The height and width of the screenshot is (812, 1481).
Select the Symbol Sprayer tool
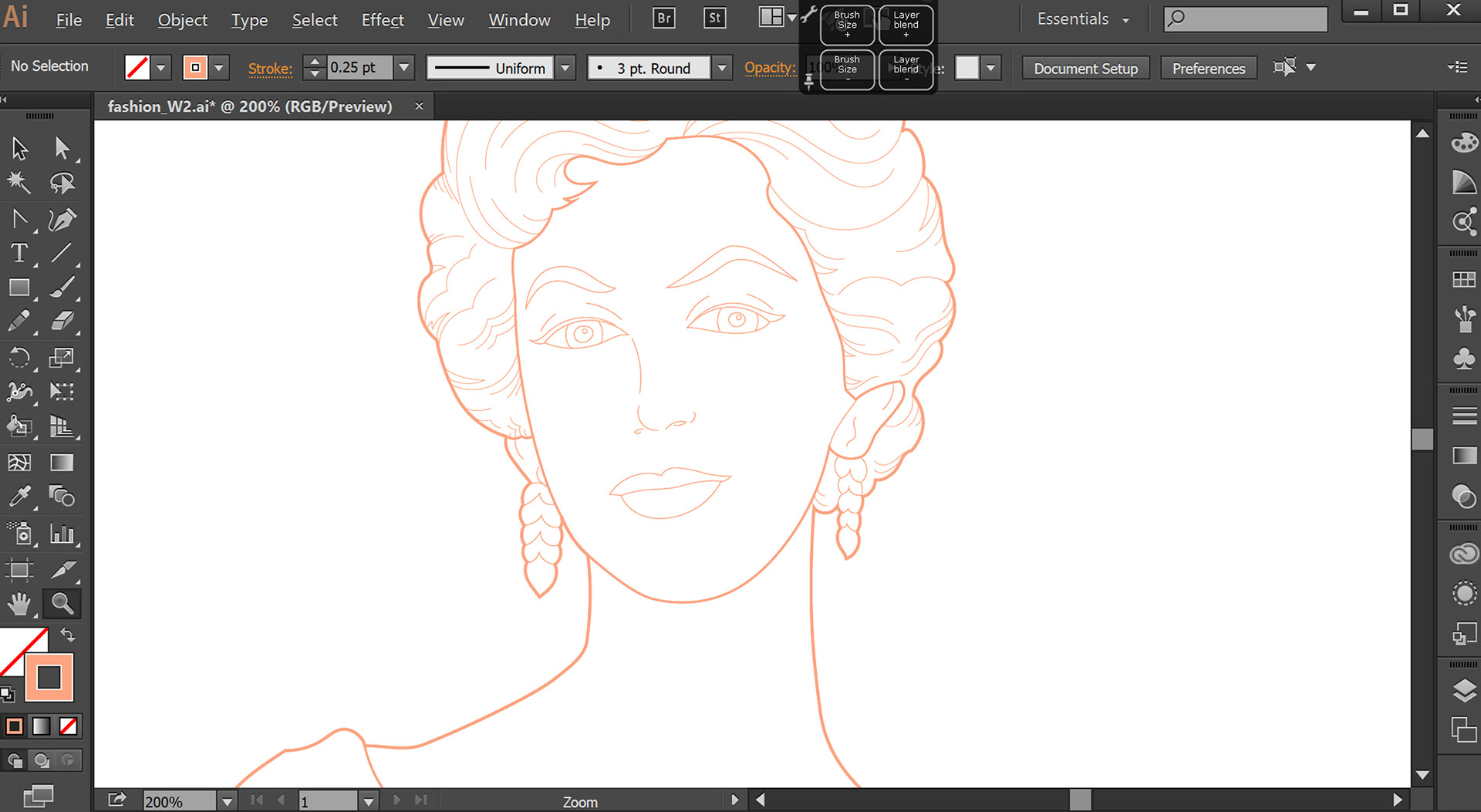19,533
